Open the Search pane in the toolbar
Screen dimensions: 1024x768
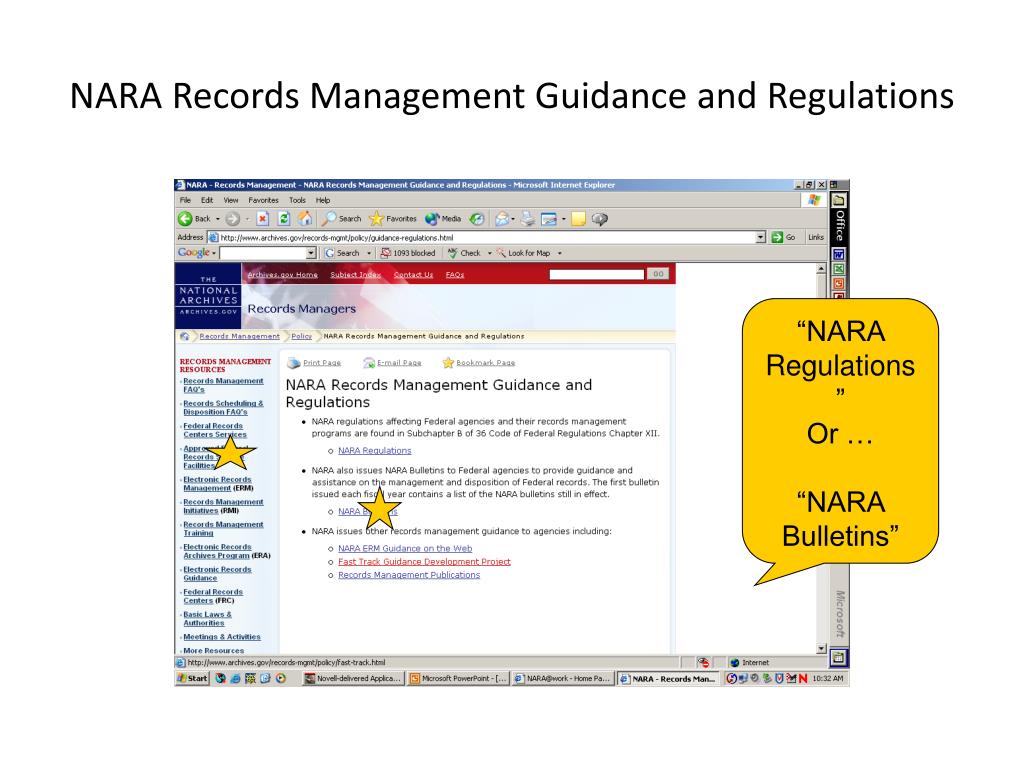click(x=341, y=219)
